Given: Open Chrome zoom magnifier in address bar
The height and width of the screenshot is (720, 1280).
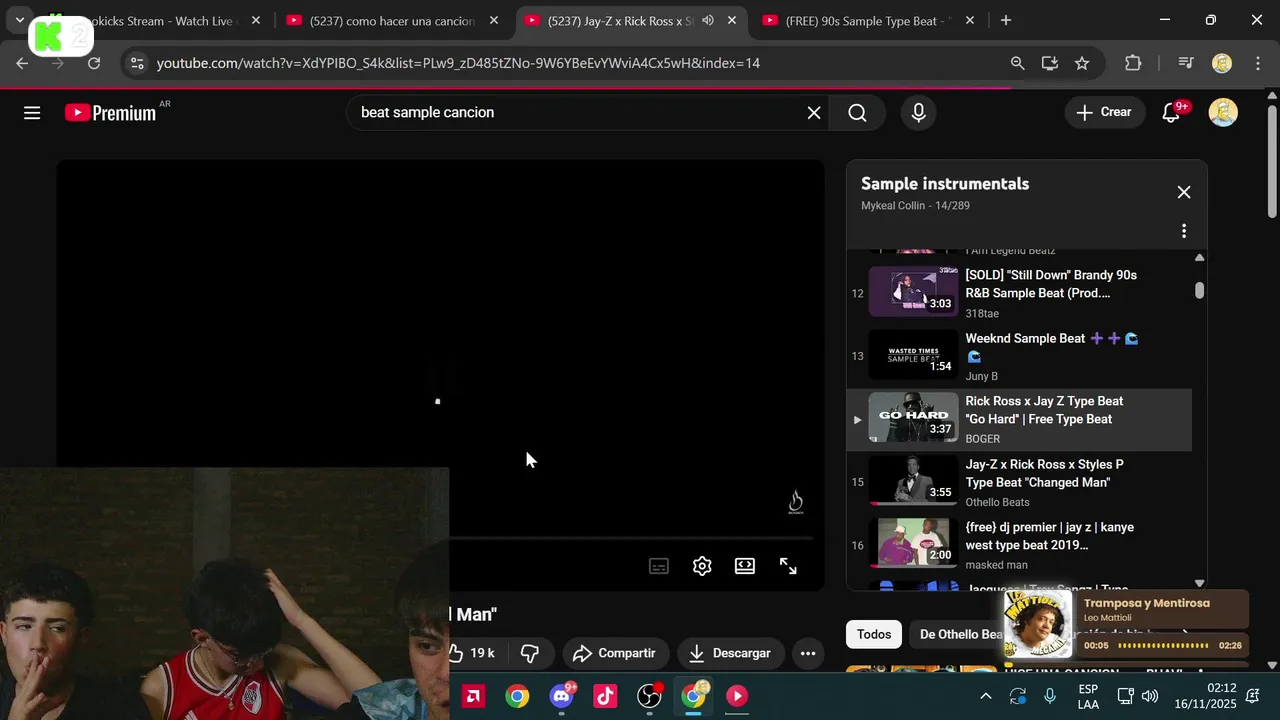Looking at the screenshot, I should pyautogui.click(x=1017, y=63).
